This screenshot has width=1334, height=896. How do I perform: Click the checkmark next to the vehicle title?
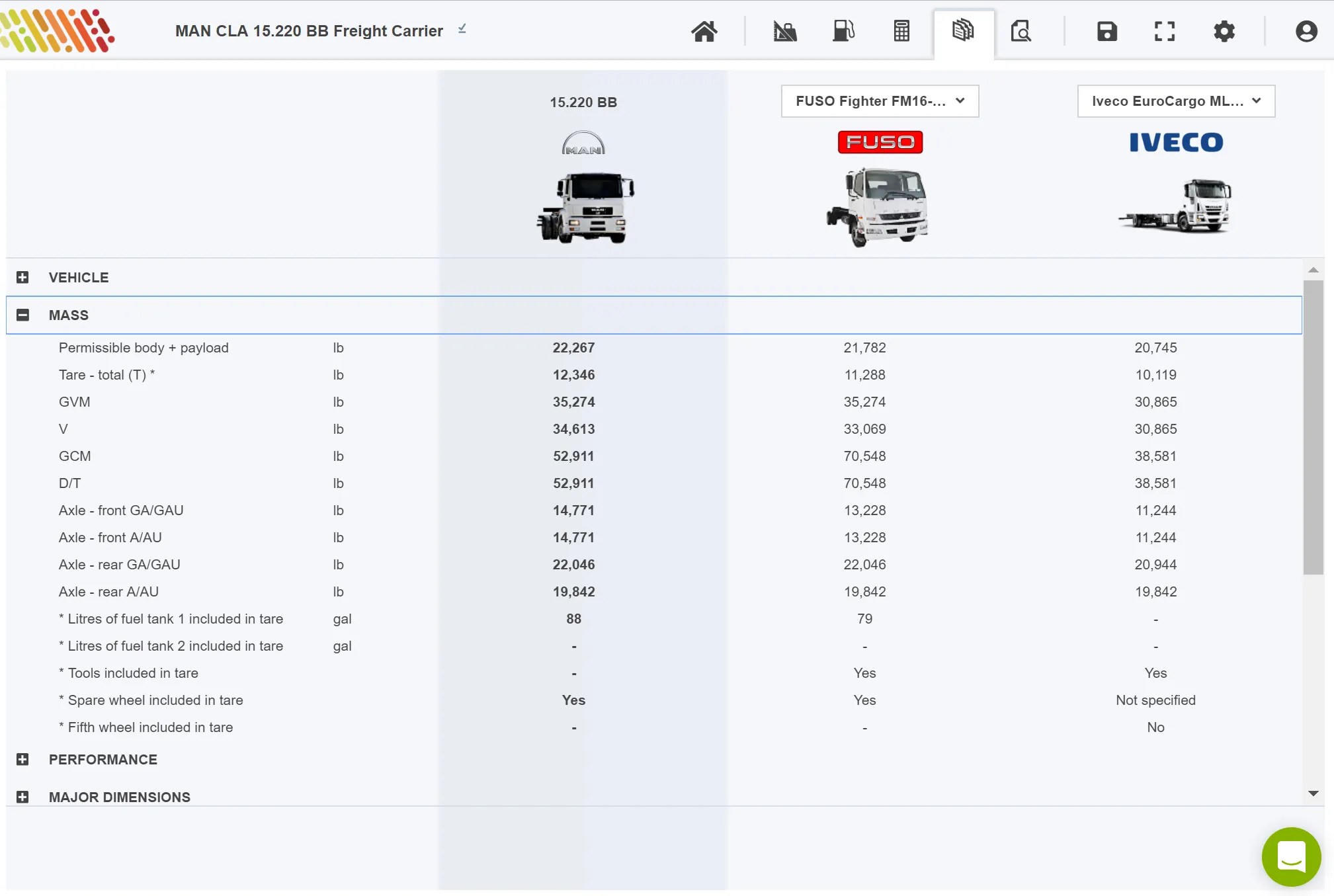(x=462, y=29)
